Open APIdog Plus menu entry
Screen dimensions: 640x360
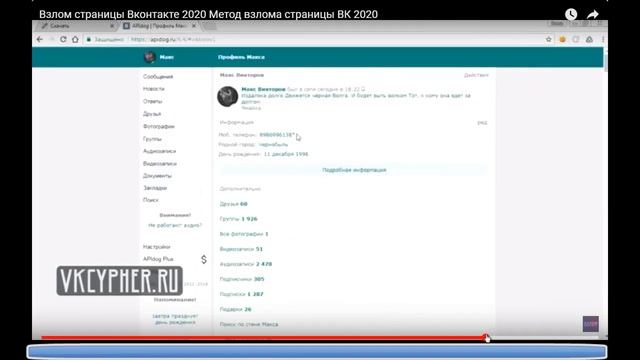pyautogui.click(x=158, y=259)
